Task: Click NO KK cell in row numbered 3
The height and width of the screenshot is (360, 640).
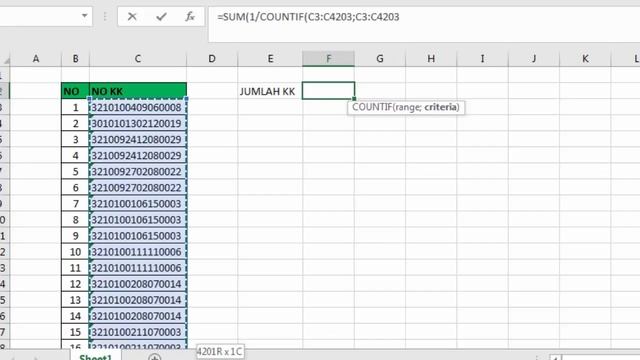Action: point(138,140)
